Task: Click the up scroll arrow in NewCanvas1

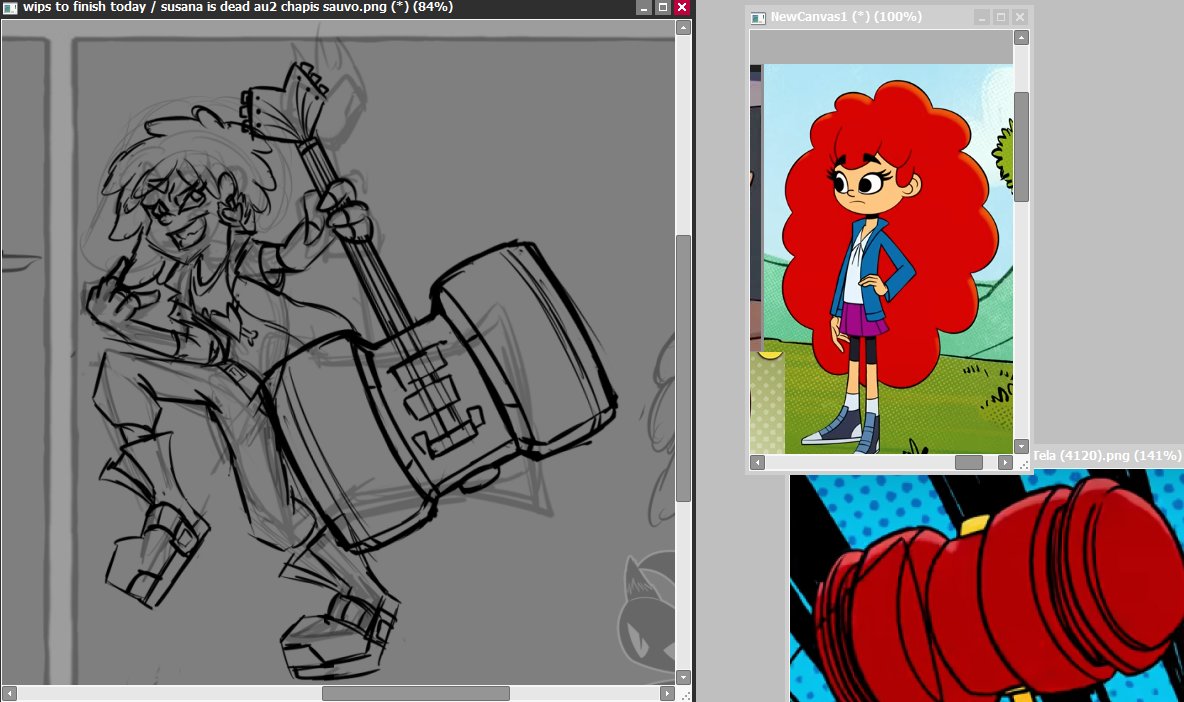Action: pyautogui.click(x=1021, y=38)
